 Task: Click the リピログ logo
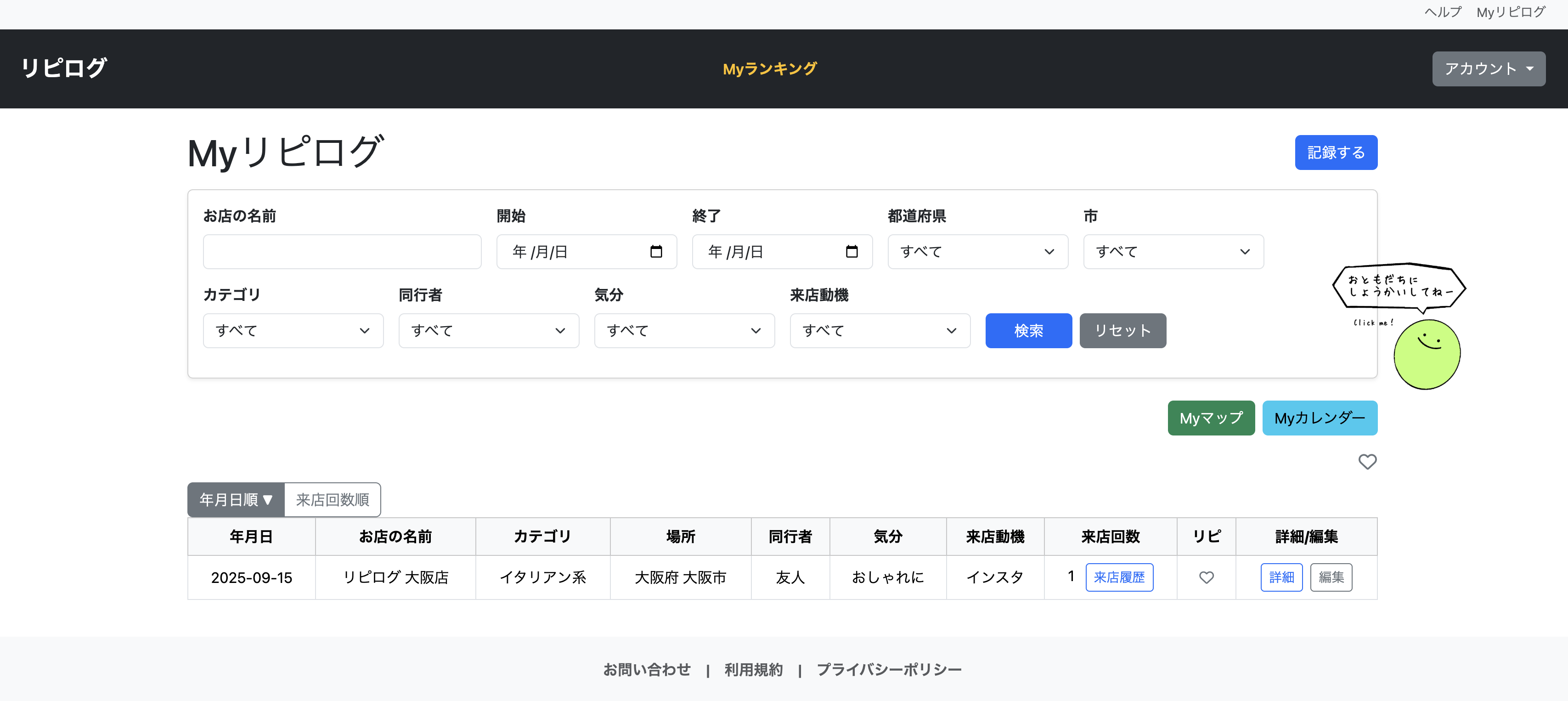point(63,68)
